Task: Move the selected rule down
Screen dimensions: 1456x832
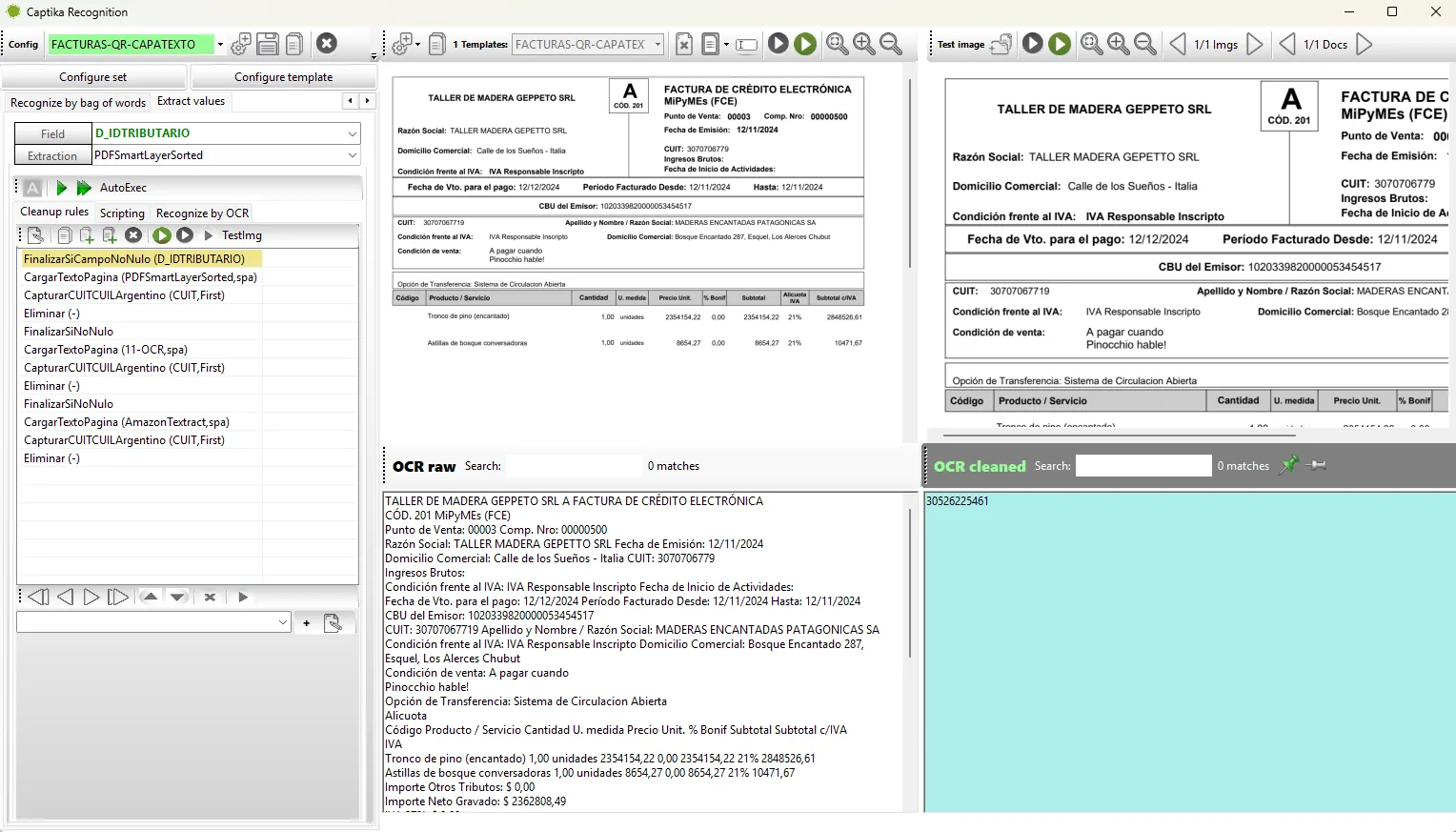Action: 178,598
